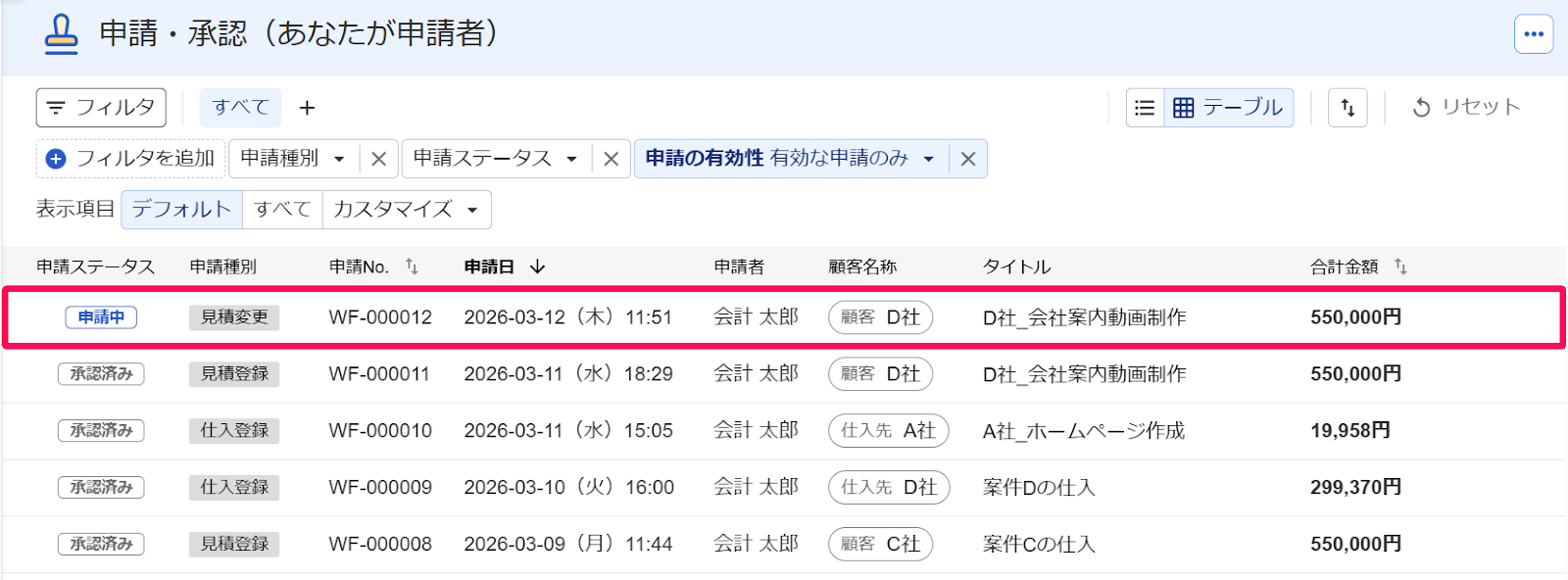Screen dimensions: 1568x580
Task: Click 顧客 C社 chip
Action: click(880, 545)
